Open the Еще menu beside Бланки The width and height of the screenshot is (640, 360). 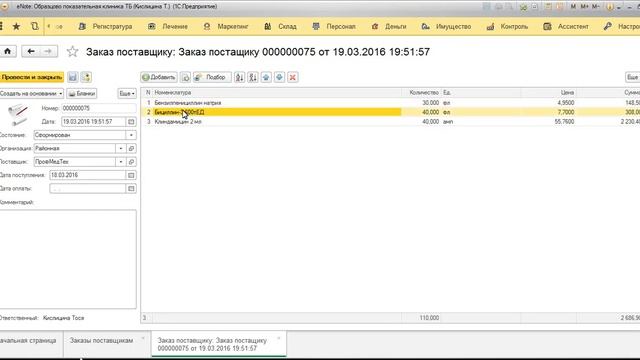[127, 93]
